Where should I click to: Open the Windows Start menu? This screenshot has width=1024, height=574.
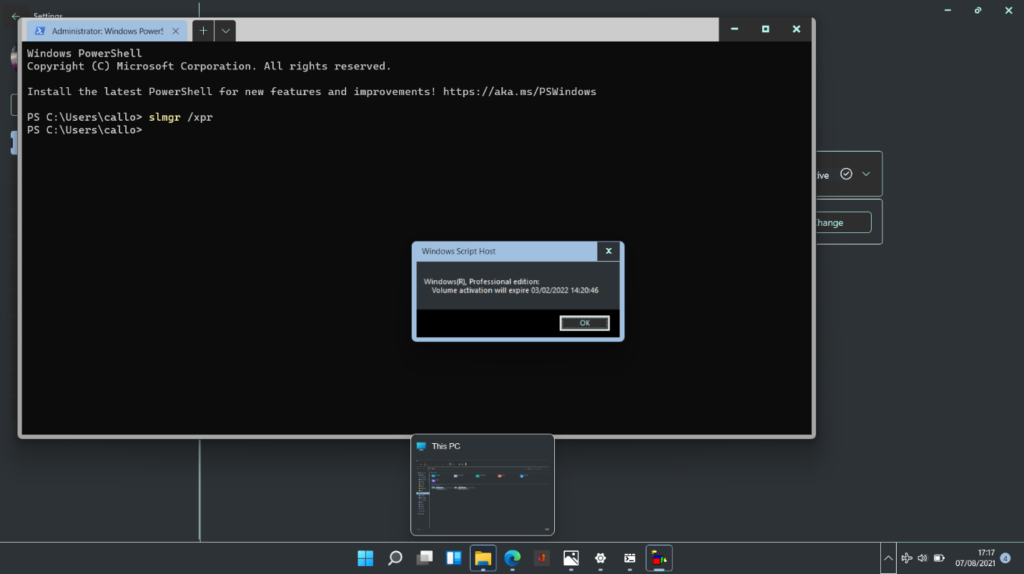click(x=366, y=558)
